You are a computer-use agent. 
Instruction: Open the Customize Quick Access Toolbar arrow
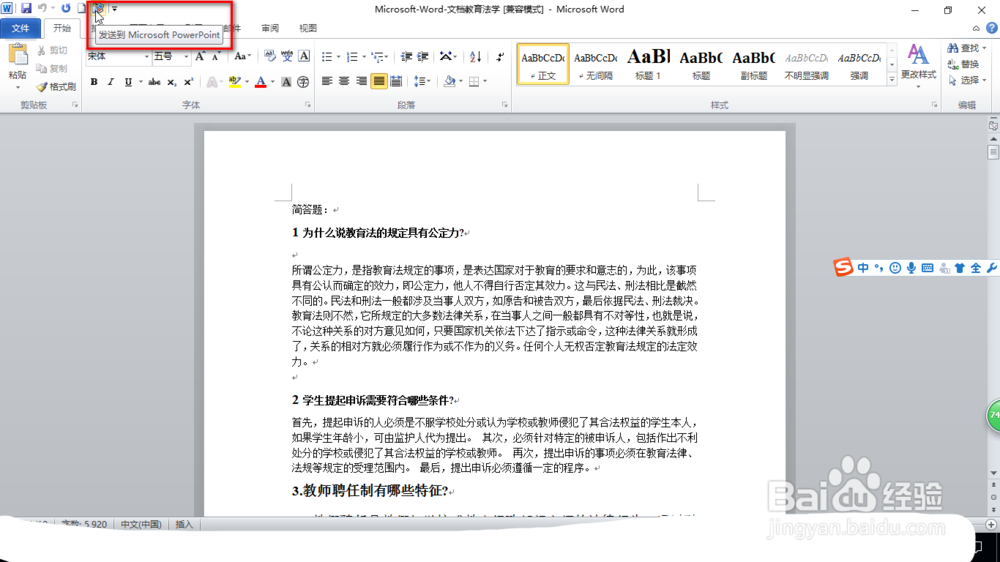point(115,9)
